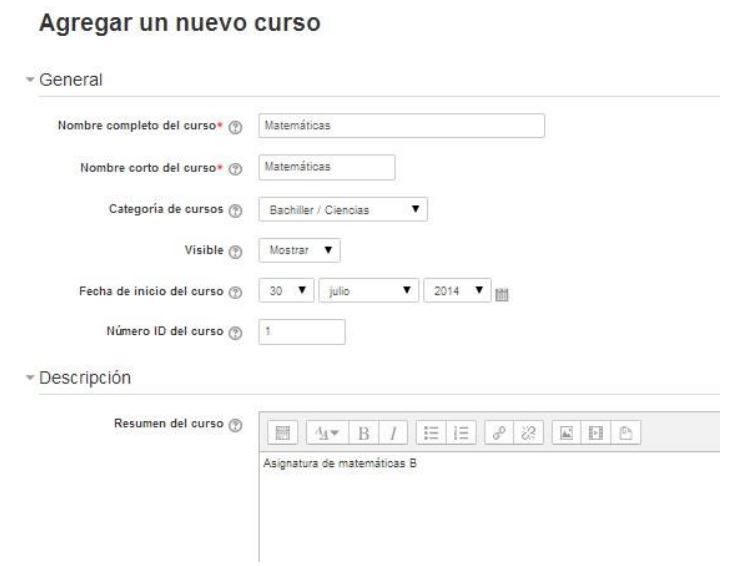Toggle the editor toolbar expand button

click(x=283, y=433)
